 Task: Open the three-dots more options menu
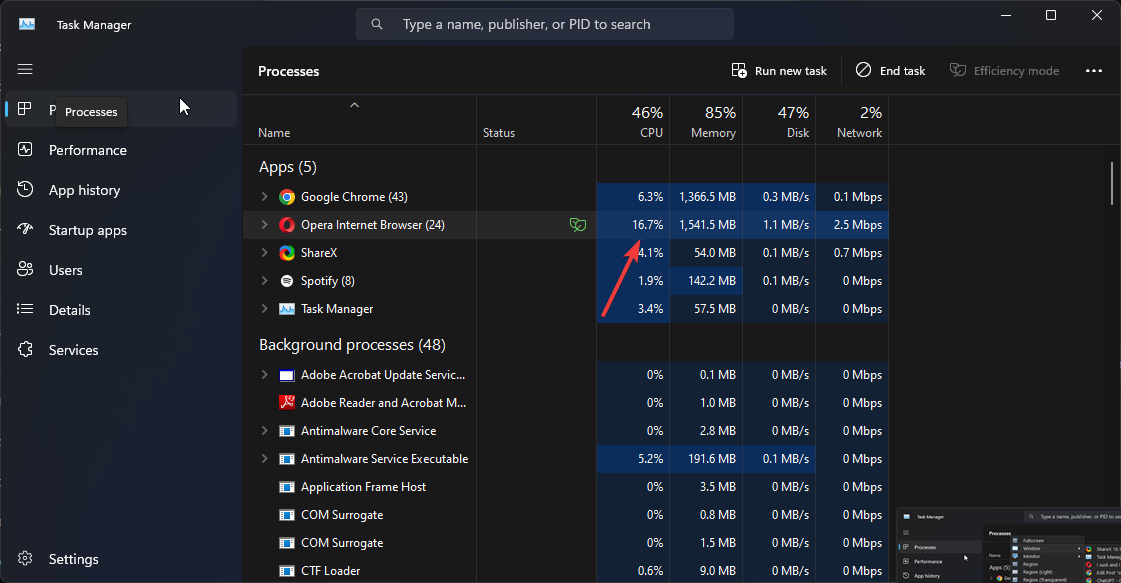click(1094, 71)
